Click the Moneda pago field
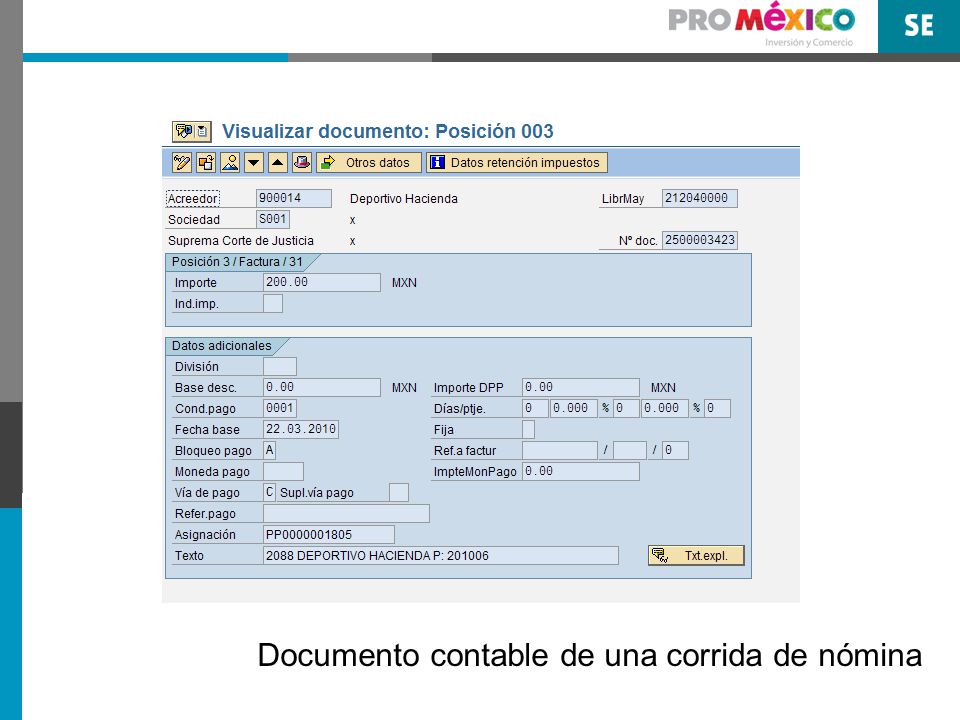Image resolution: width=960 pixels, height=720 pixels. point(283,471)
